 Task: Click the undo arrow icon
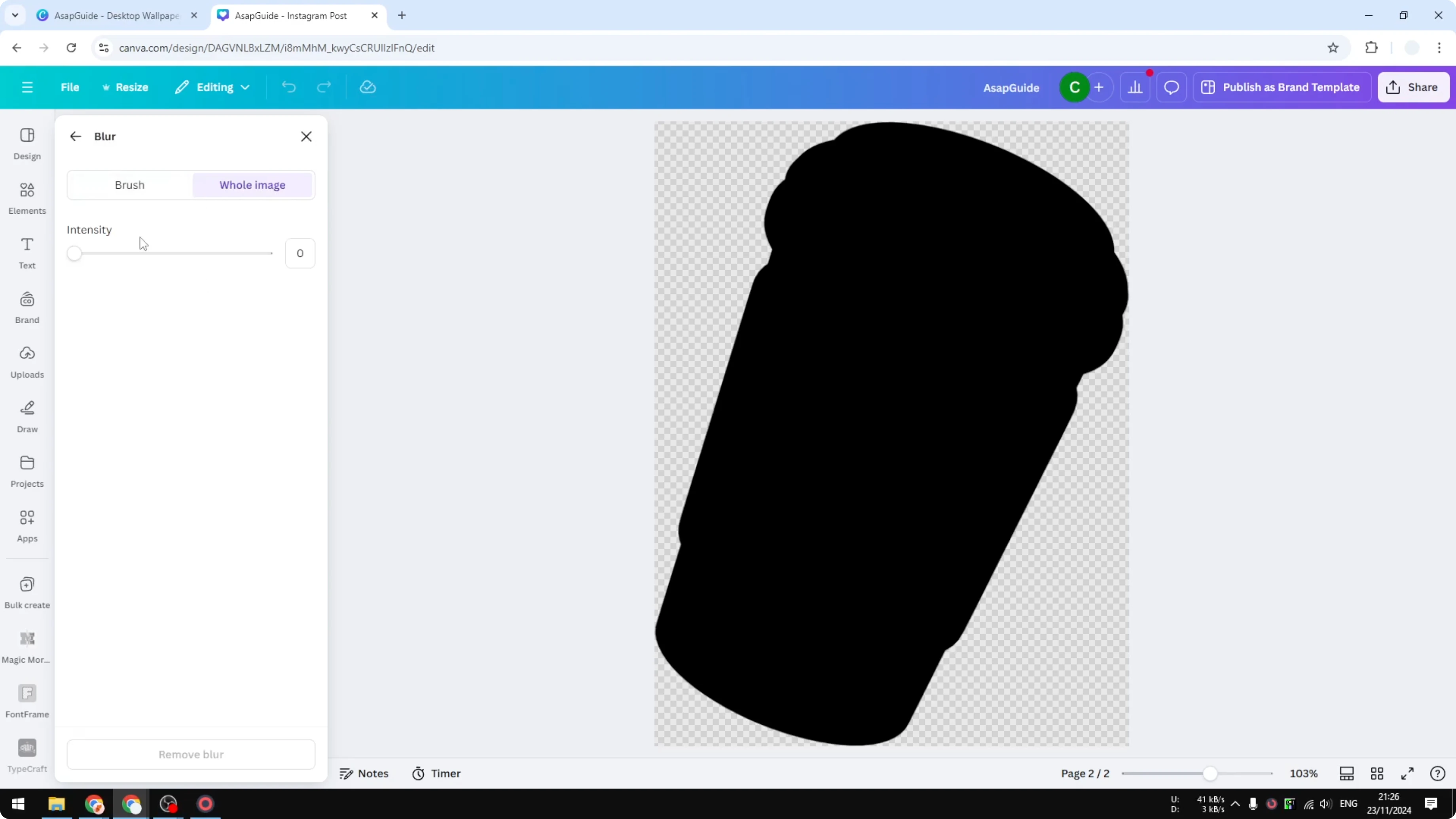(288, 87)
